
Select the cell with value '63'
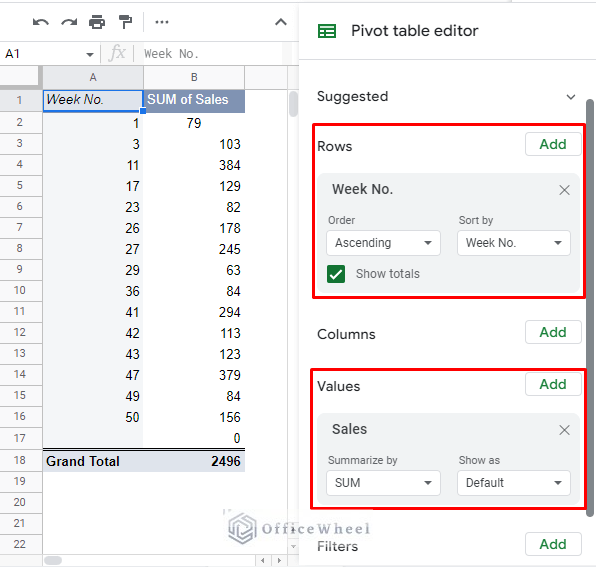point(194,270)
